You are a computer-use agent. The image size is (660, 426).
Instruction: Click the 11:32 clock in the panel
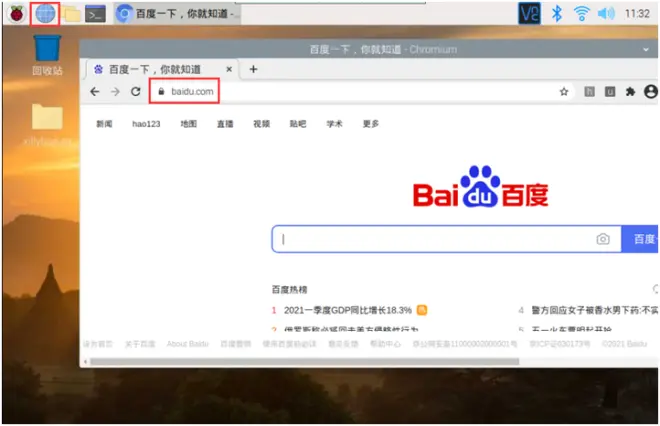pos(637,14)
